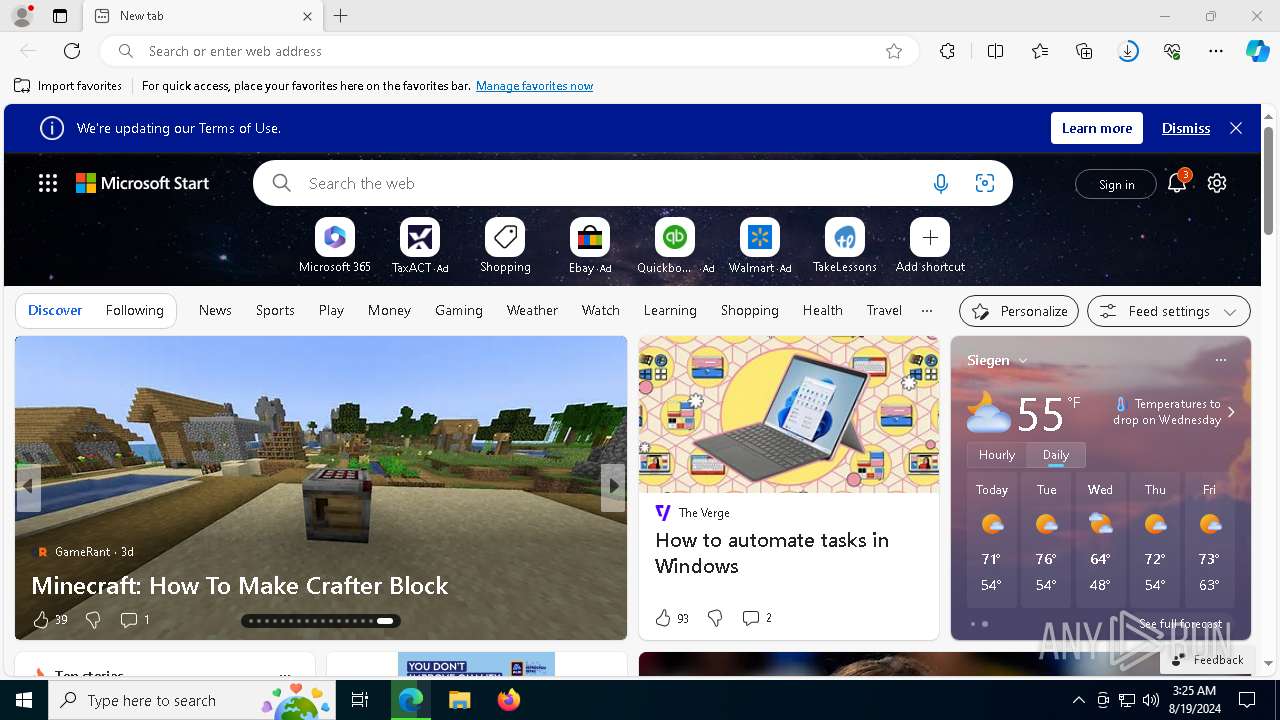Open File Explorer from the taskbar
The width and height of the screenshot is (1280, 720).
coord(459,700)
